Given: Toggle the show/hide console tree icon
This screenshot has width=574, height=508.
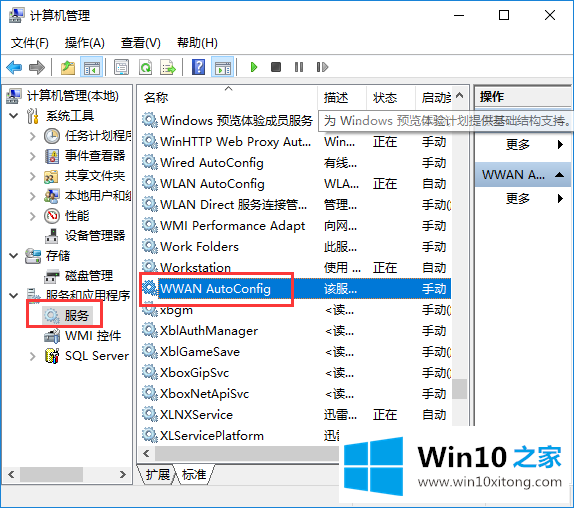Looking at the screenshot, I should click(x=91, y=67).
